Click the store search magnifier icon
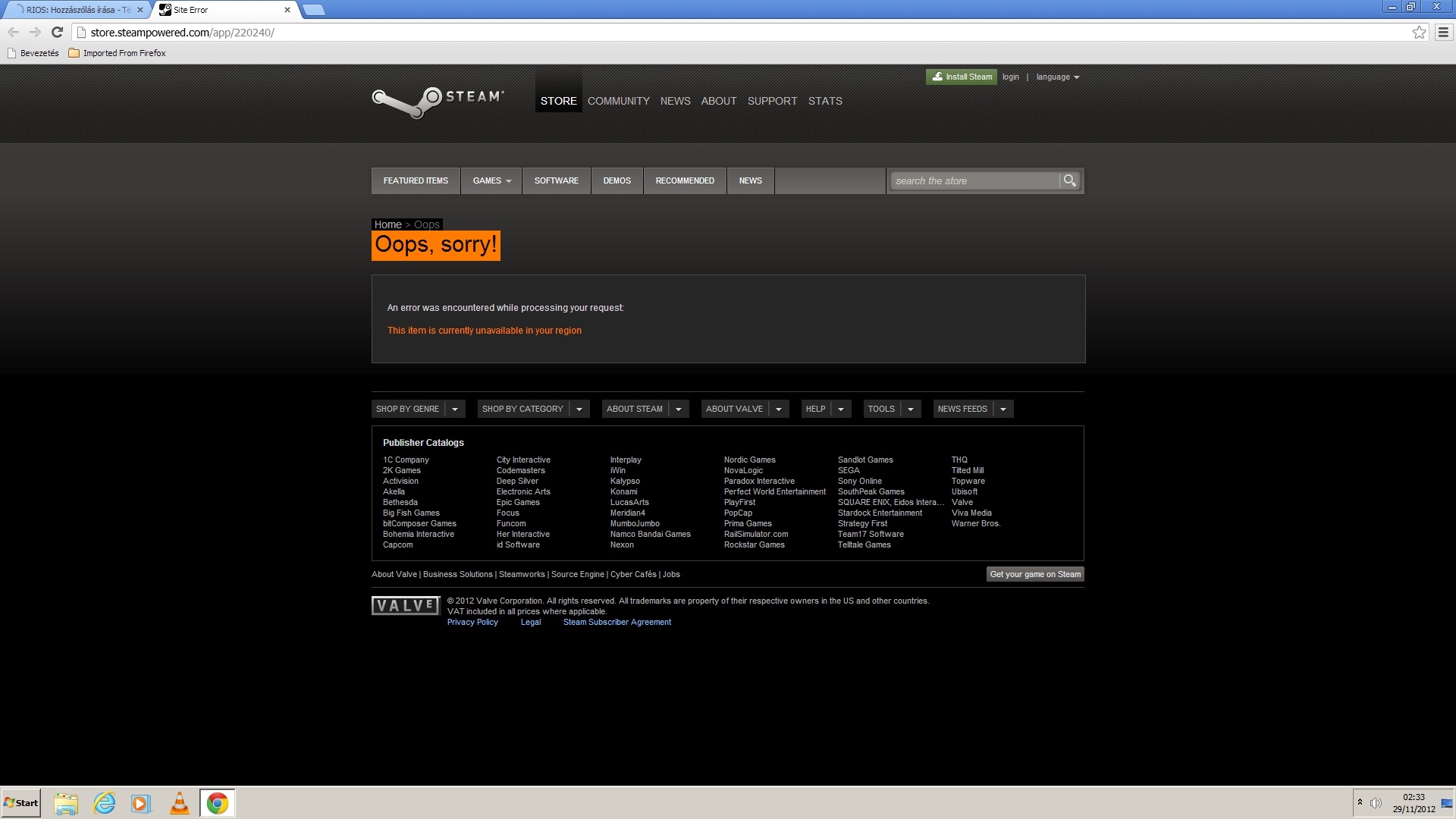Image resolution: width=1456 pixels, height=819 pixels. 1069,180
